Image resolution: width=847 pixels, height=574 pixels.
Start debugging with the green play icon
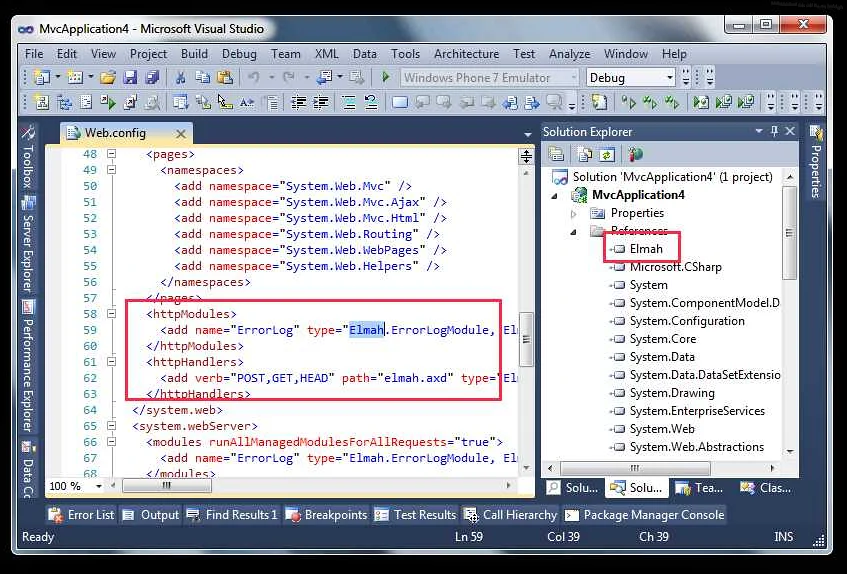click(386, 77)
